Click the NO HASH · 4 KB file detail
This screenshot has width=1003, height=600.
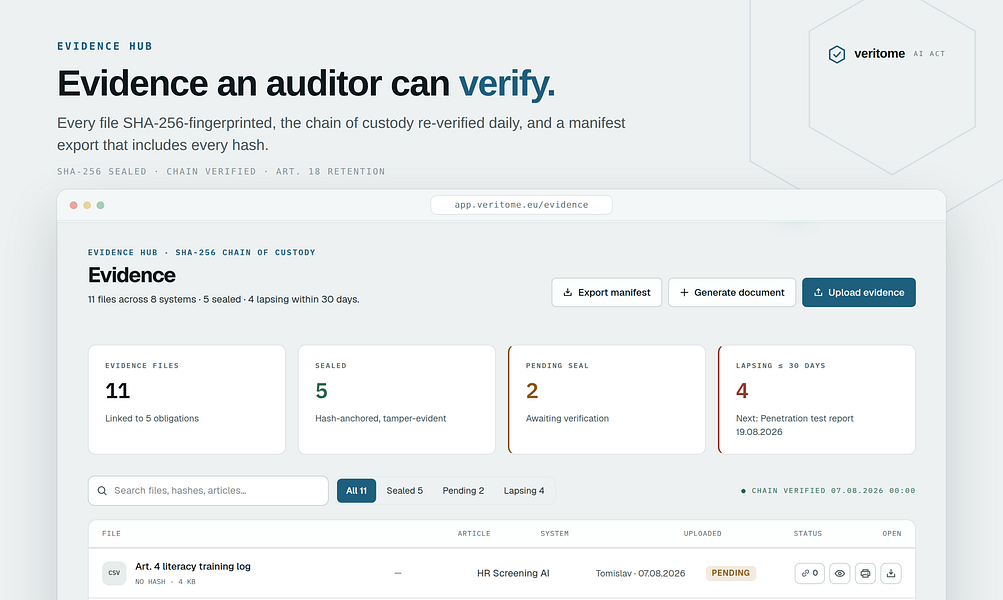[165, 582]
